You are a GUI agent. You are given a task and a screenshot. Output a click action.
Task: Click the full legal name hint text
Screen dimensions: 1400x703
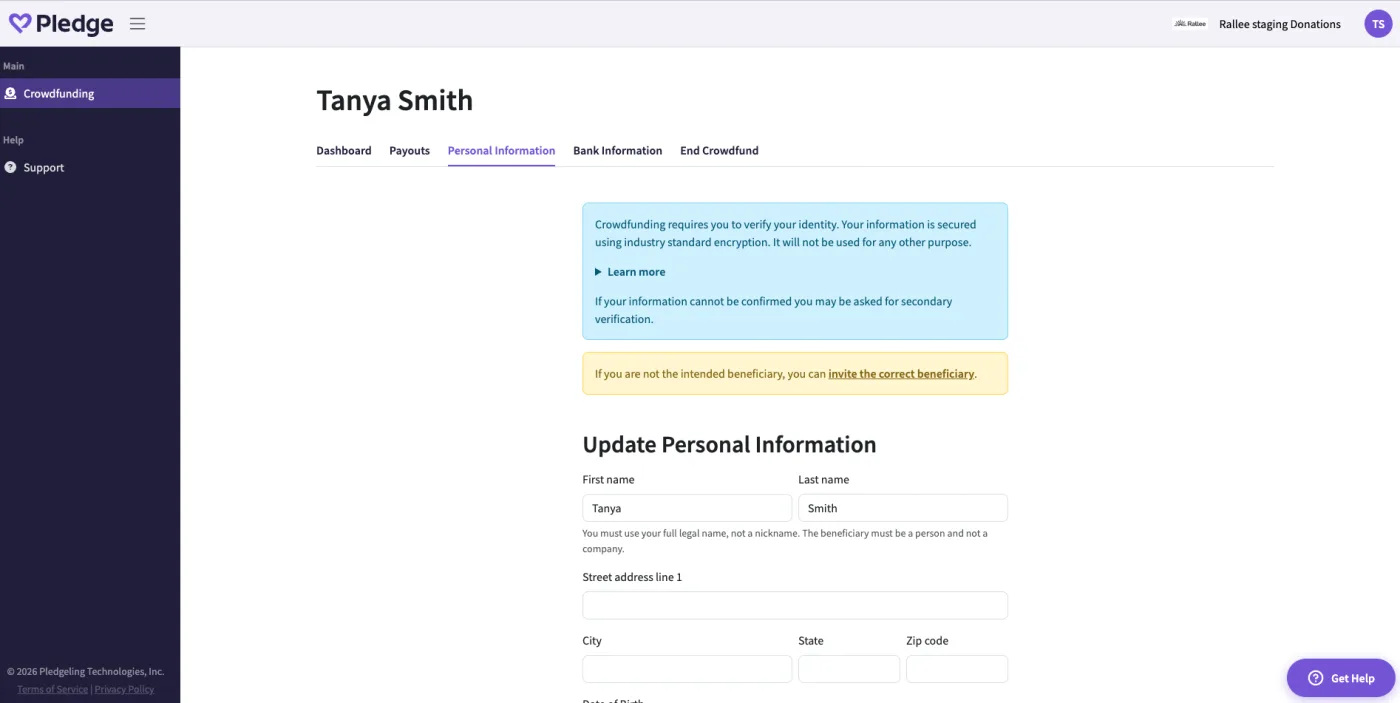tap(785, 541)
